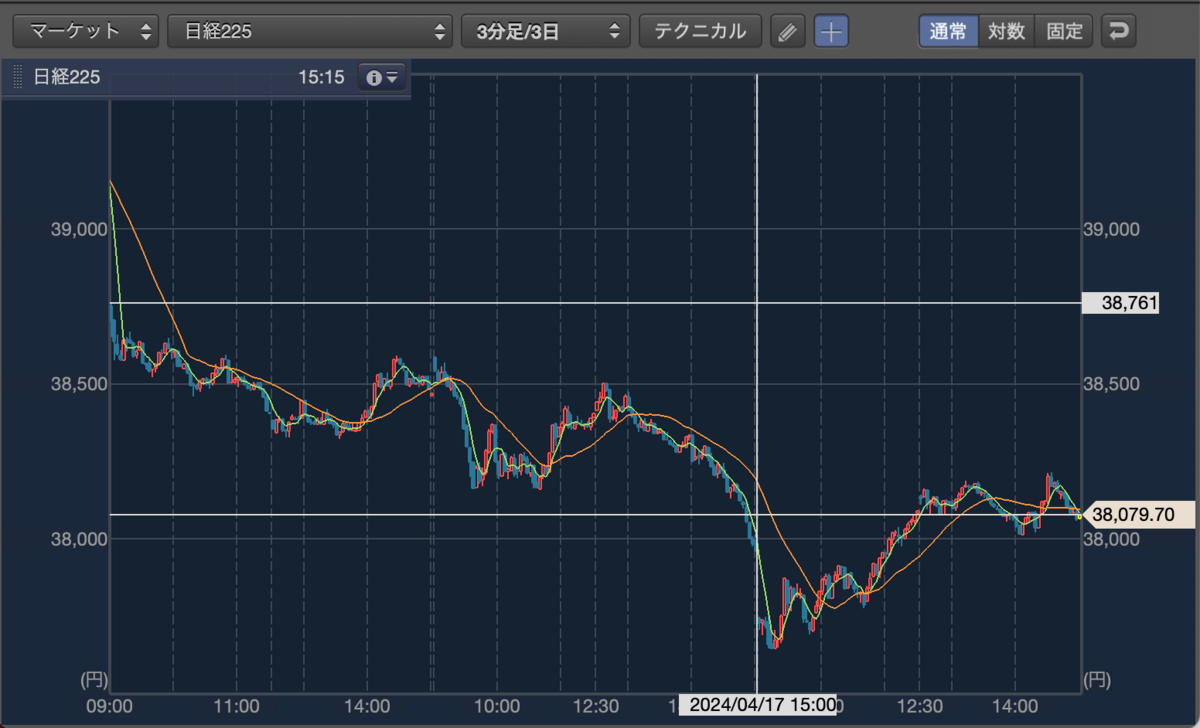Viewport: 1200px width, 728px height.
Task: Click the 10:00 time axis label
Action: [498, 706]
